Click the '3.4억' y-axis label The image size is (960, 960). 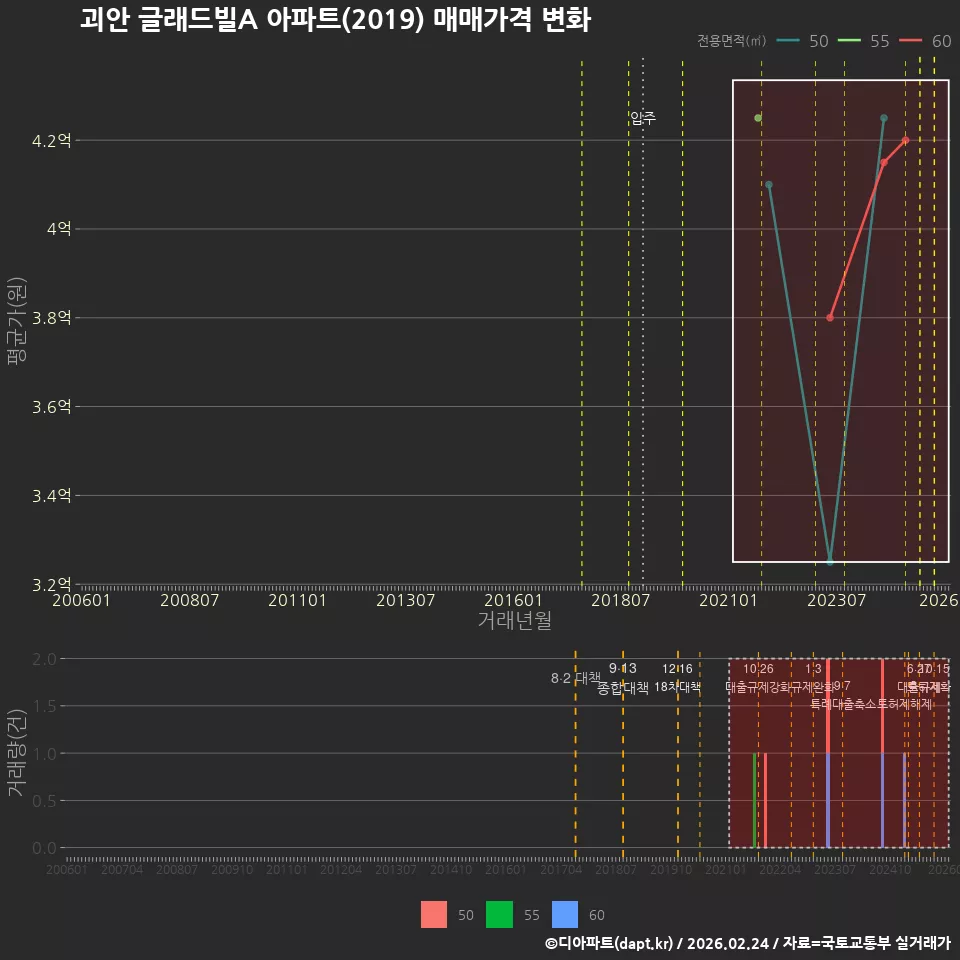(x=51, y=495)
